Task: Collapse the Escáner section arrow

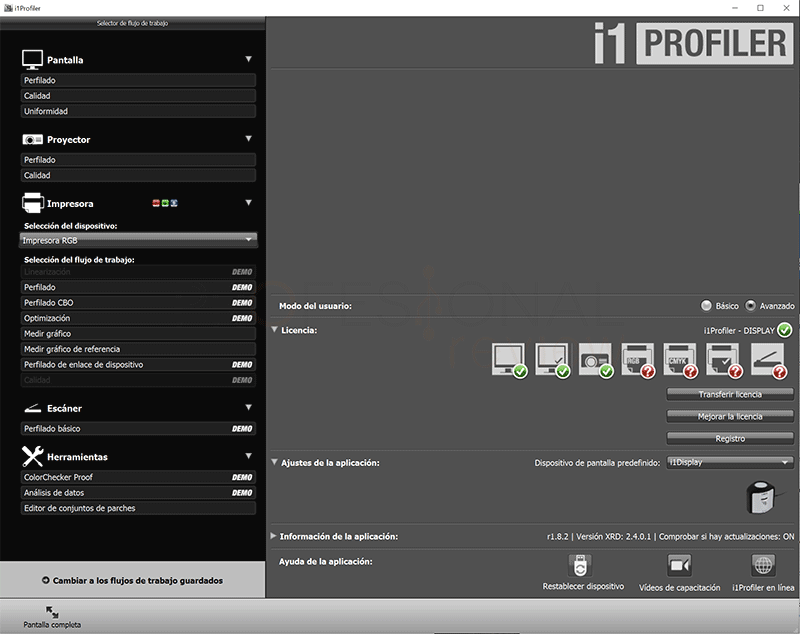Action: [x=248, y=408]
